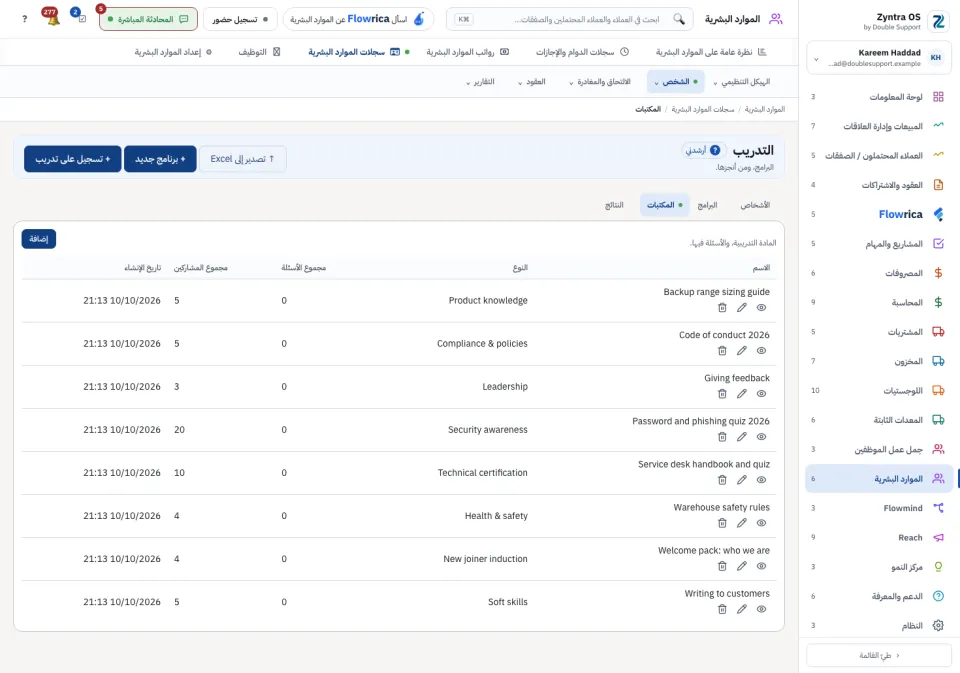Click تسجيل على تدريب button
The image size is (960, 673).
73,159
